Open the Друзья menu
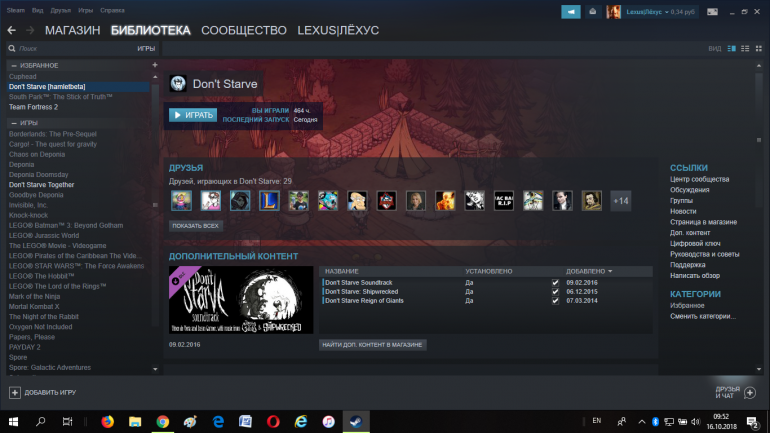Screen dimensions: 770x433 click(x=60, y=10)
